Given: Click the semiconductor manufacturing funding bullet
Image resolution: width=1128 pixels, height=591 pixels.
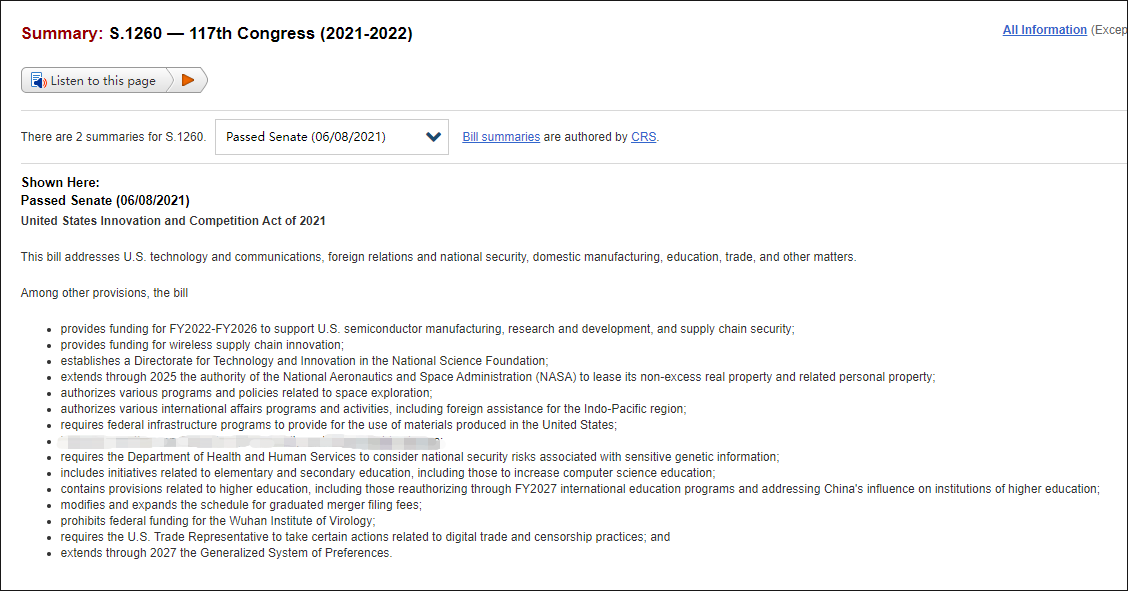Looking at the screenshot, I should [427, 329].
